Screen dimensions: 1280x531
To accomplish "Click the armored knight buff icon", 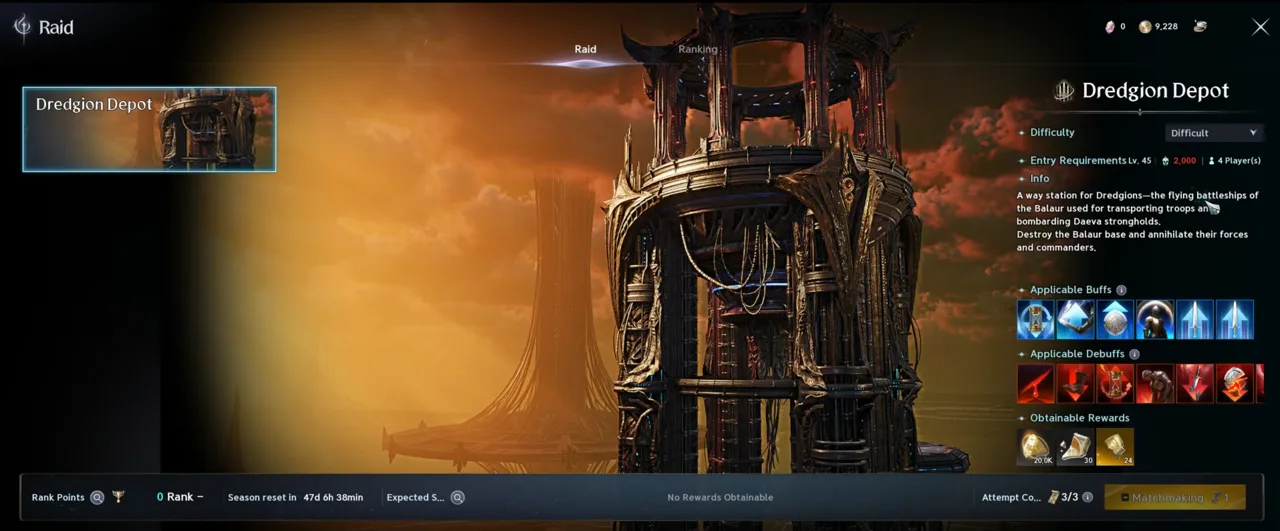I will 1155,320.
